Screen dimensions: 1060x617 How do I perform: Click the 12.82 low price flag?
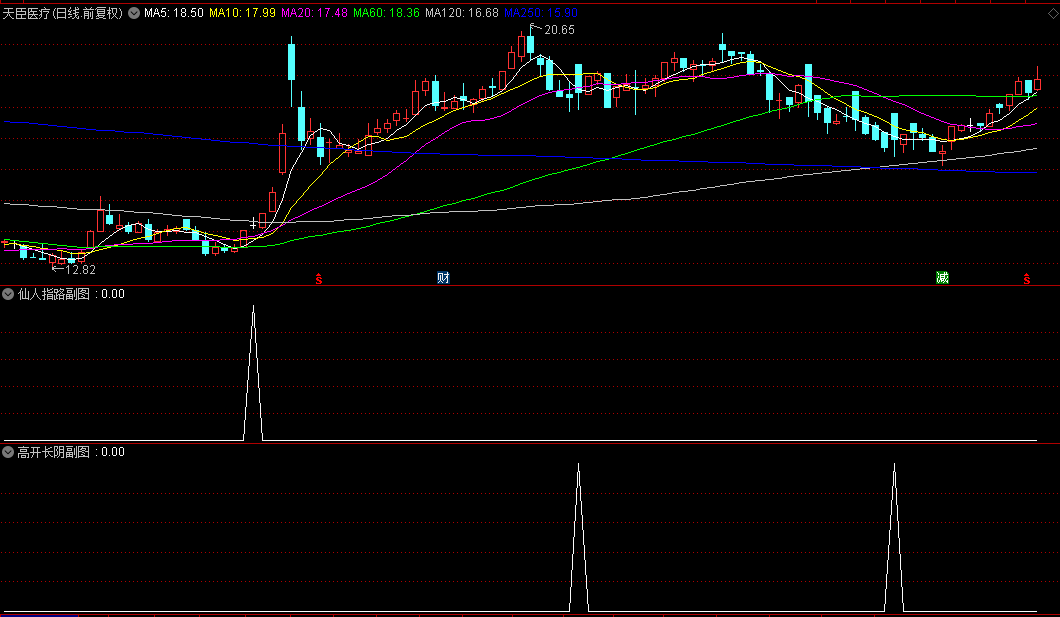click(x=76, y=269)
